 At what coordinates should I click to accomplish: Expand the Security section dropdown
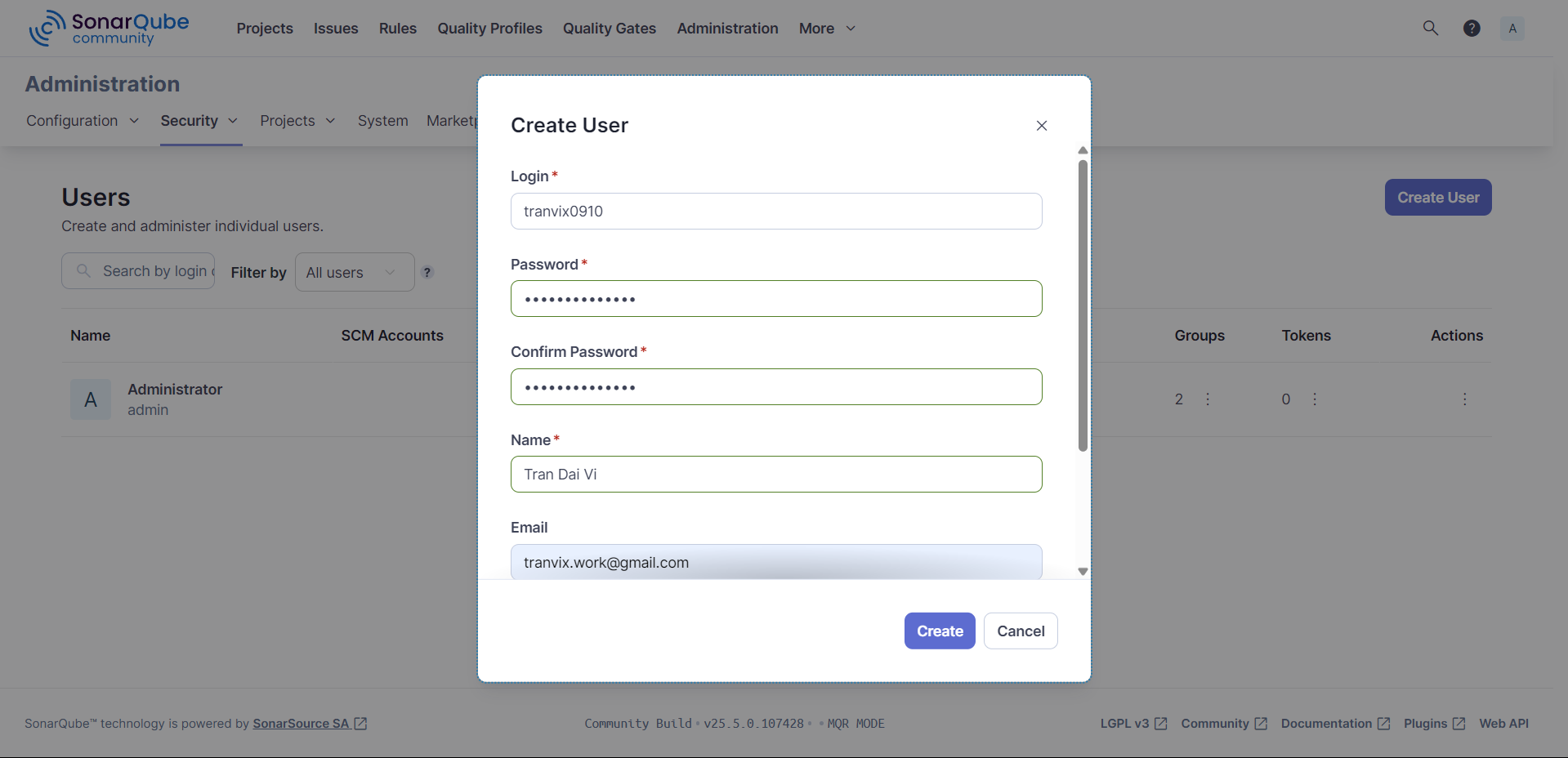[x=199, y=120]
